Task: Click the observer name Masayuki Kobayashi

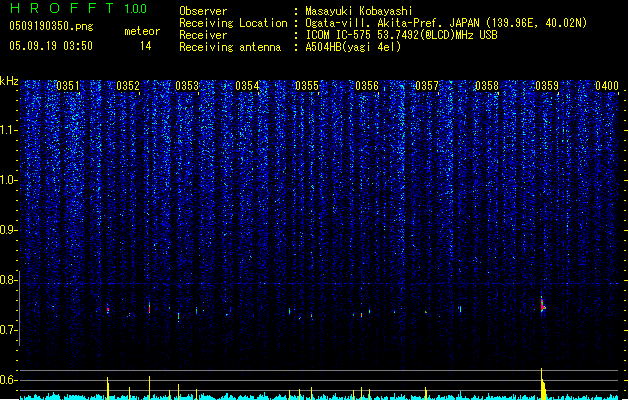Action: click(359, 11)
